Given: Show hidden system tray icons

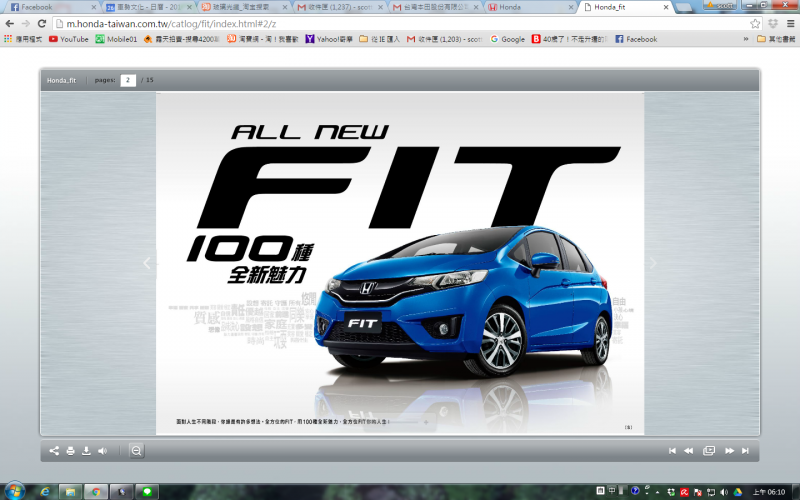Looking at the screenshot, I should click(x=658, y=492).
